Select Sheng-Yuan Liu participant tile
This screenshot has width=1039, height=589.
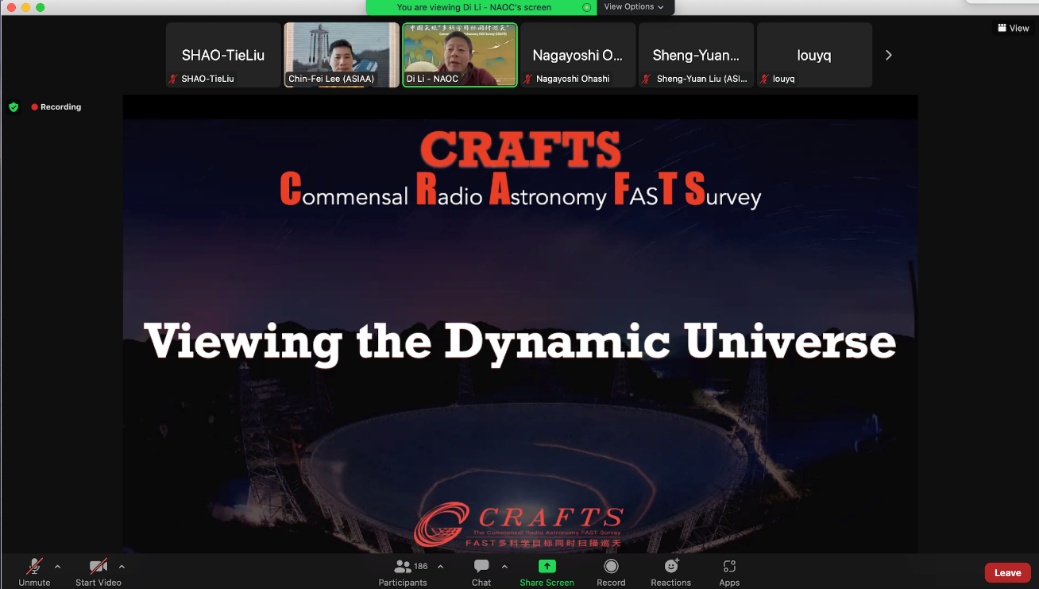(x=696, y=55)
